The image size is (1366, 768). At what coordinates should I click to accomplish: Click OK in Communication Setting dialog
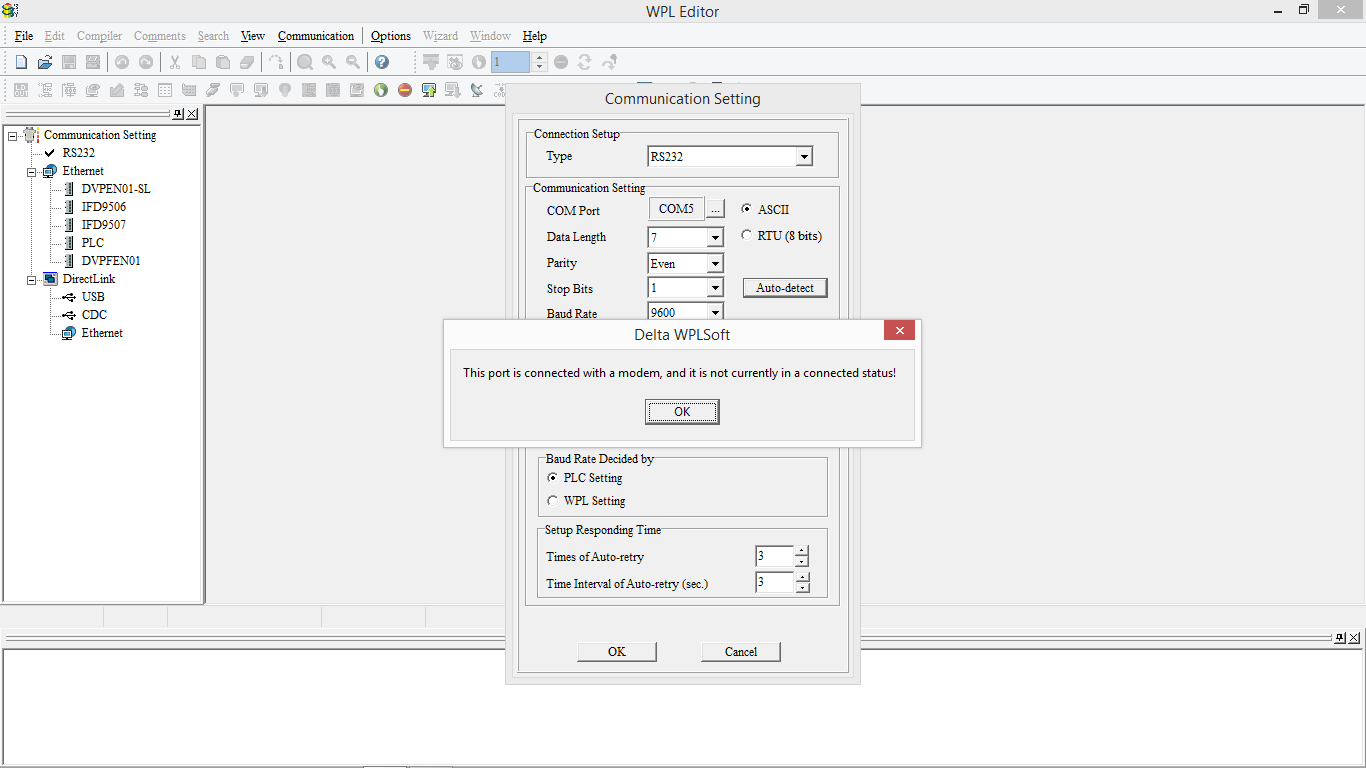click(x=617, y=652)
